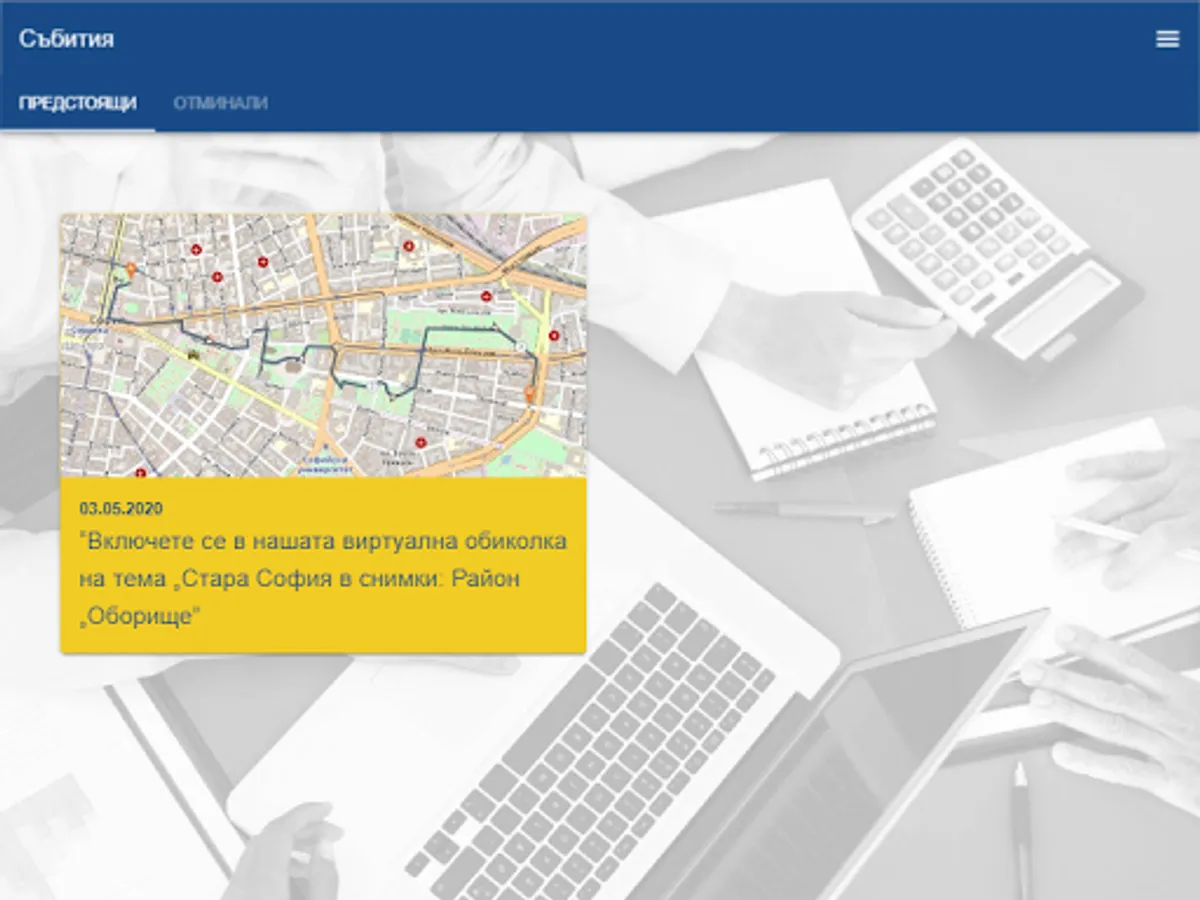Viewport: 1200px width, 900px height.
Task: Click the Събития page title
Action: [66, 39]
